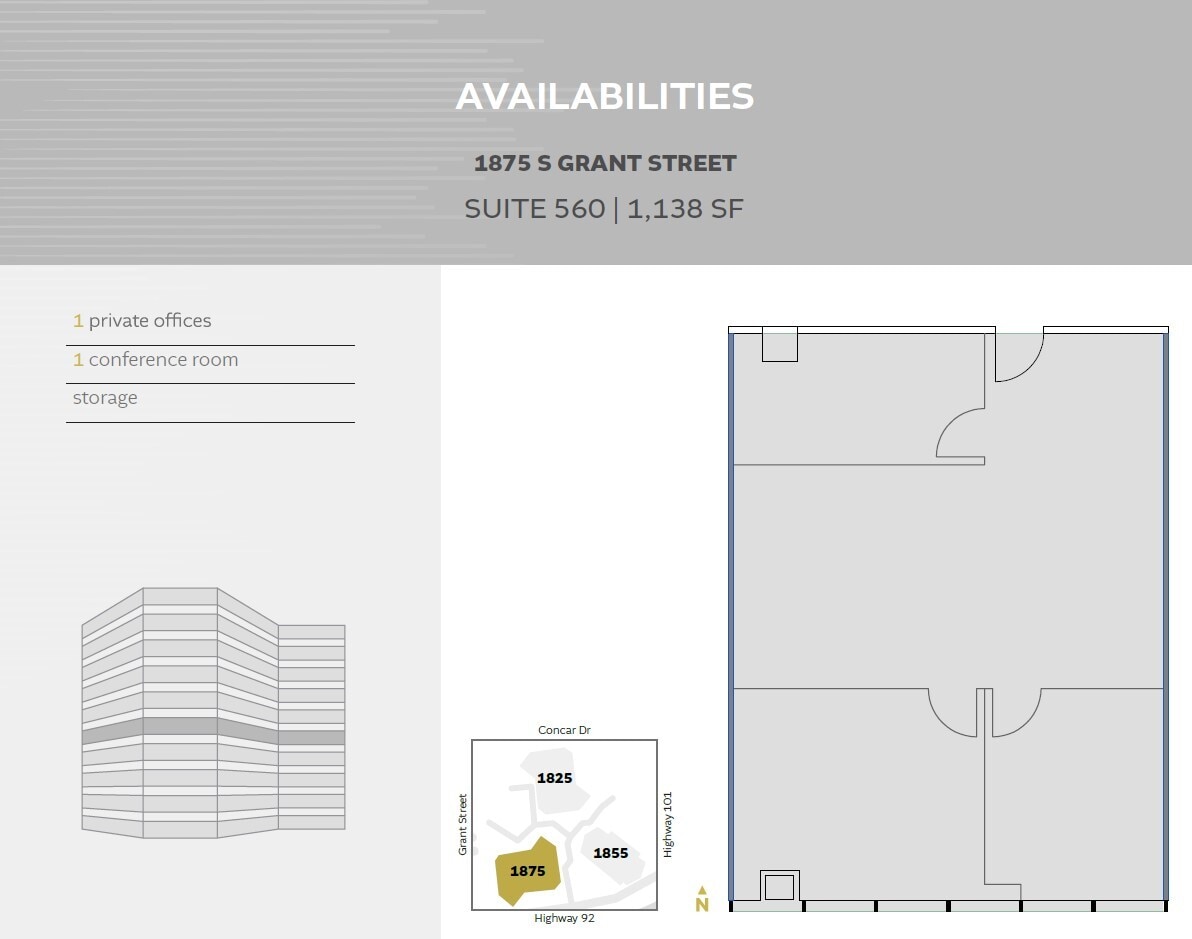Select the AVAILABILITIES header tab
Viewport: 1192px width, 939px height.
point(605,96)
